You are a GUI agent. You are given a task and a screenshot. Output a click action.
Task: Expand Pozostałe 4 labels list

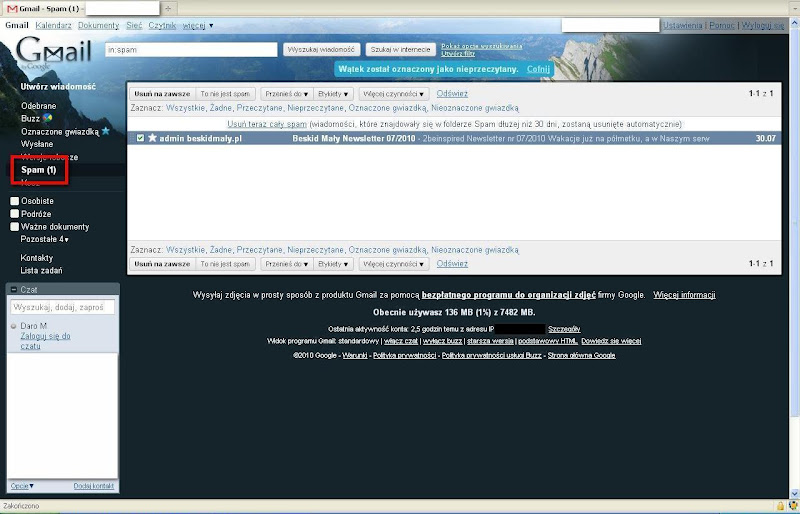(44, 239)
